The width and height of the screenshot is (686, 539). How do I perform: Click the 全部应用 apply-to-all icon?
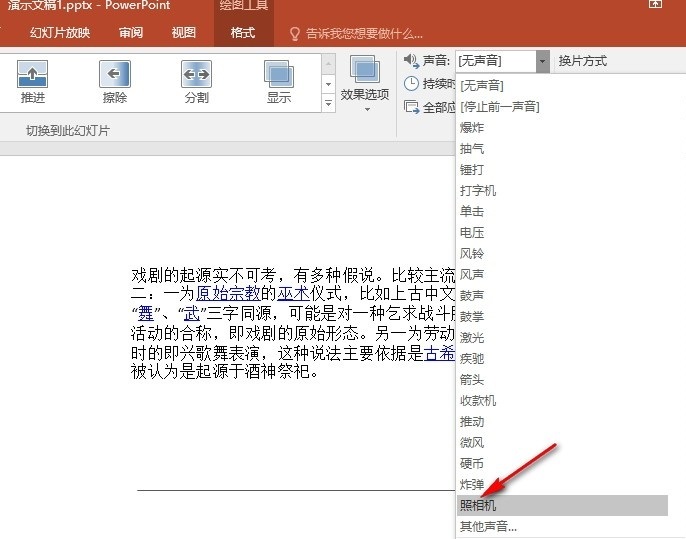click(x=412, y=107)
